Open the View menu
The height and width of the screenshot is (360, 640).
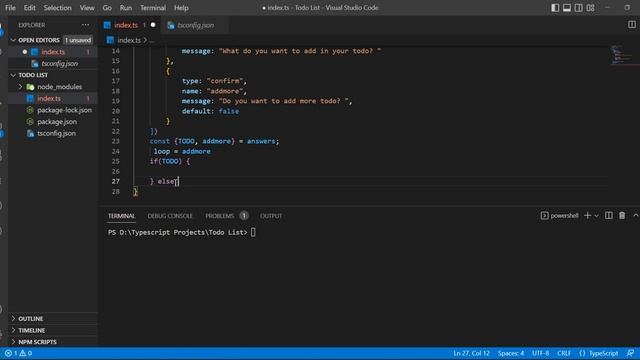coord(87,8)
